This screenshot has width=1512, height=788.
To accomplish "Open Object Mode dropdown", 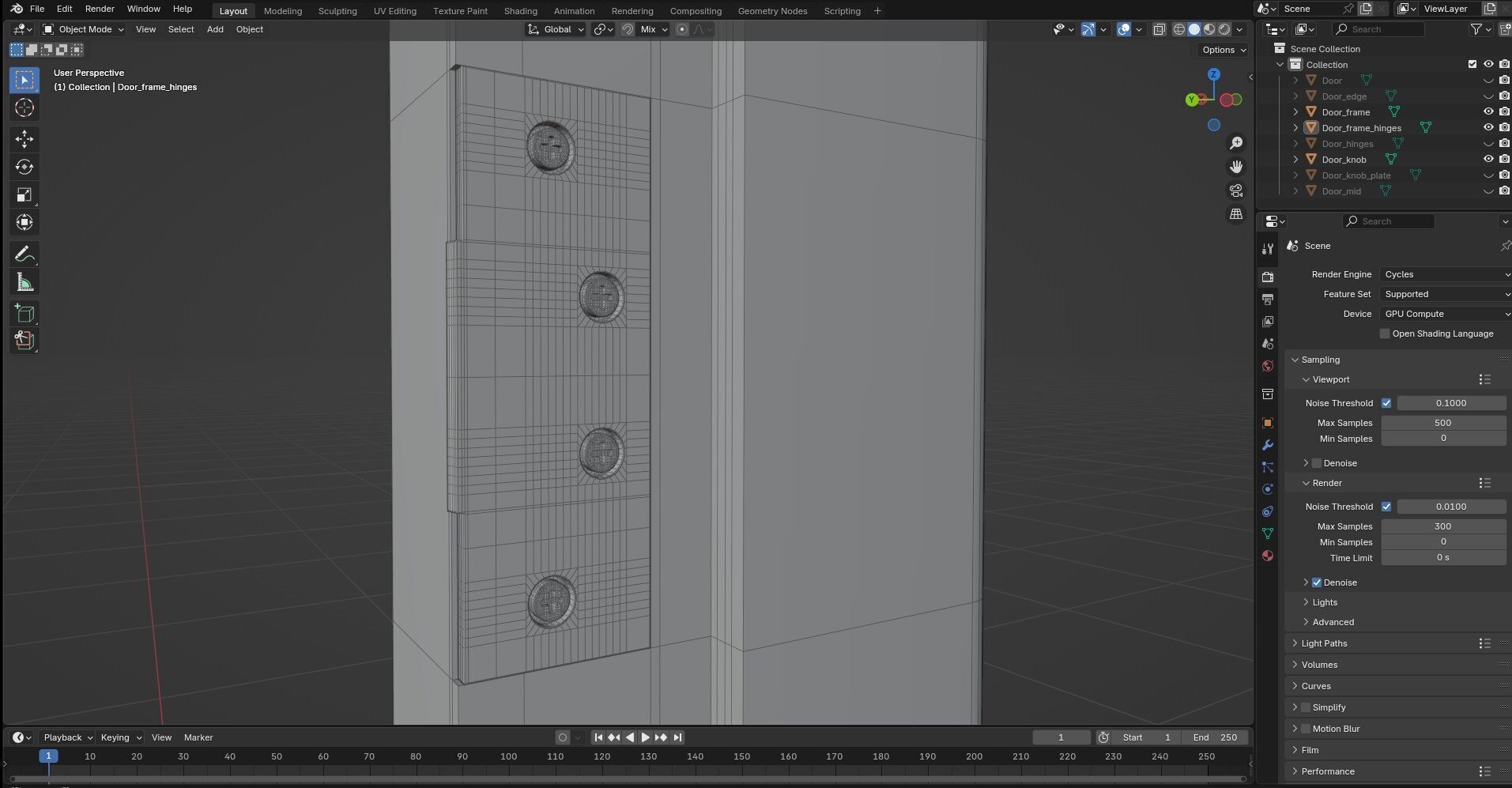I will (83, 29).
